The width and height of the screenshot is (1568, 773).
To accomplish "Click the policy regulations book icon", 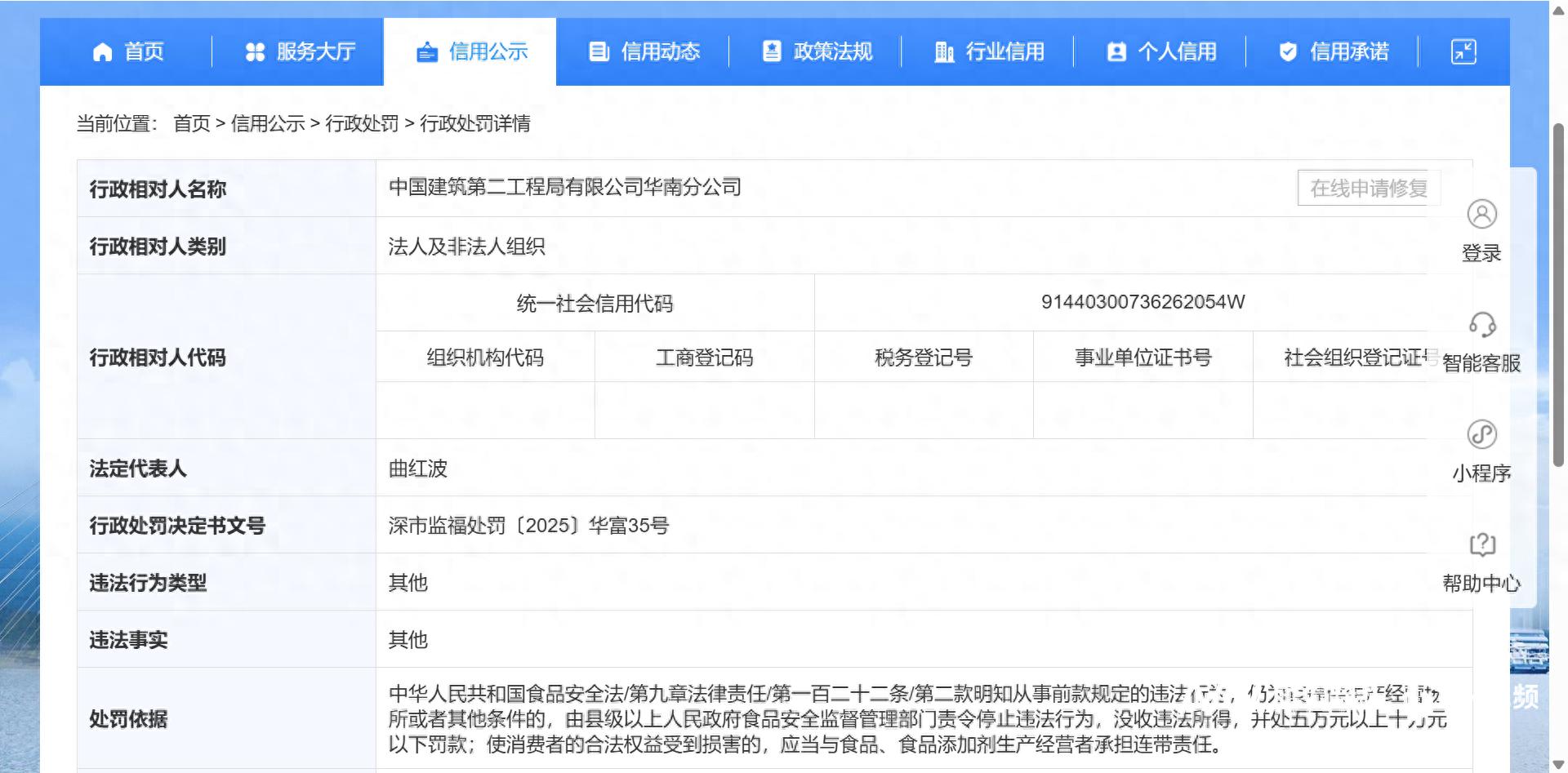I will click(772, 51).
